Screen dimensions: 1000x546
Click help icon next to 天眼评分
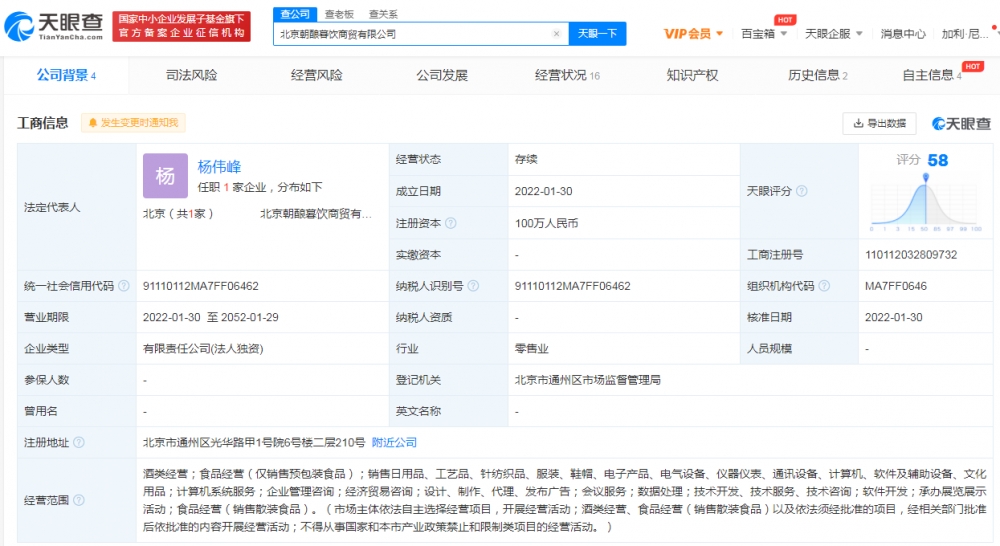click(802, 191)
